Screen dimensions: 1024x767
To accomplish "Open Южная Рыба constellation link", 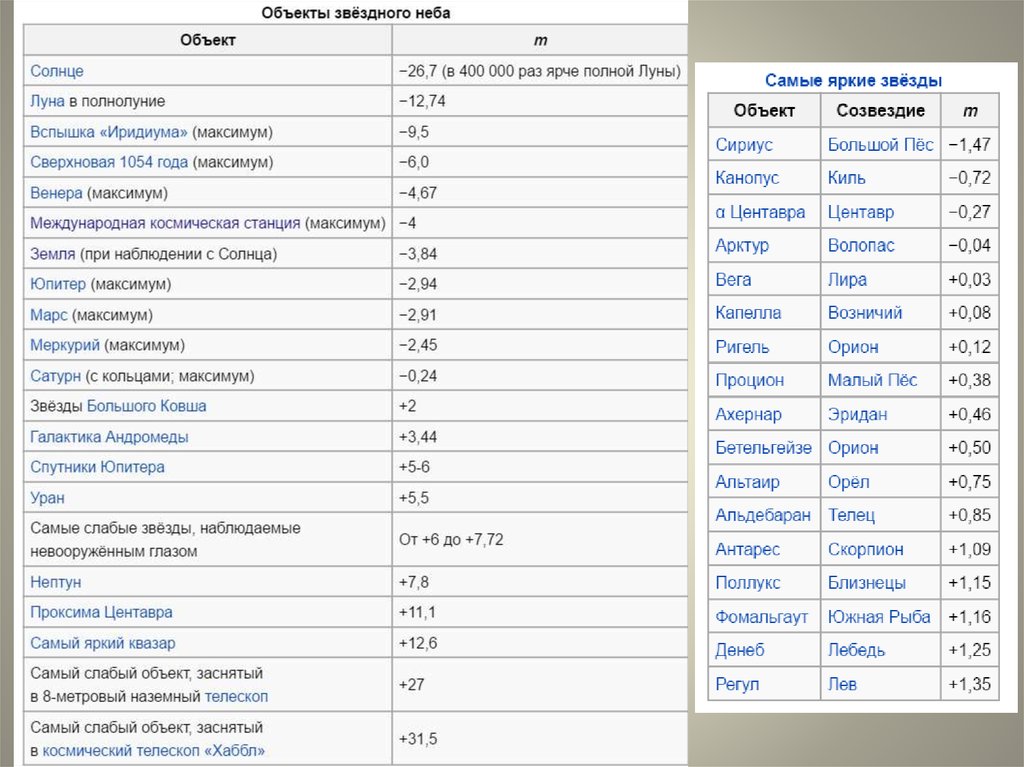I will pos(879,616).
